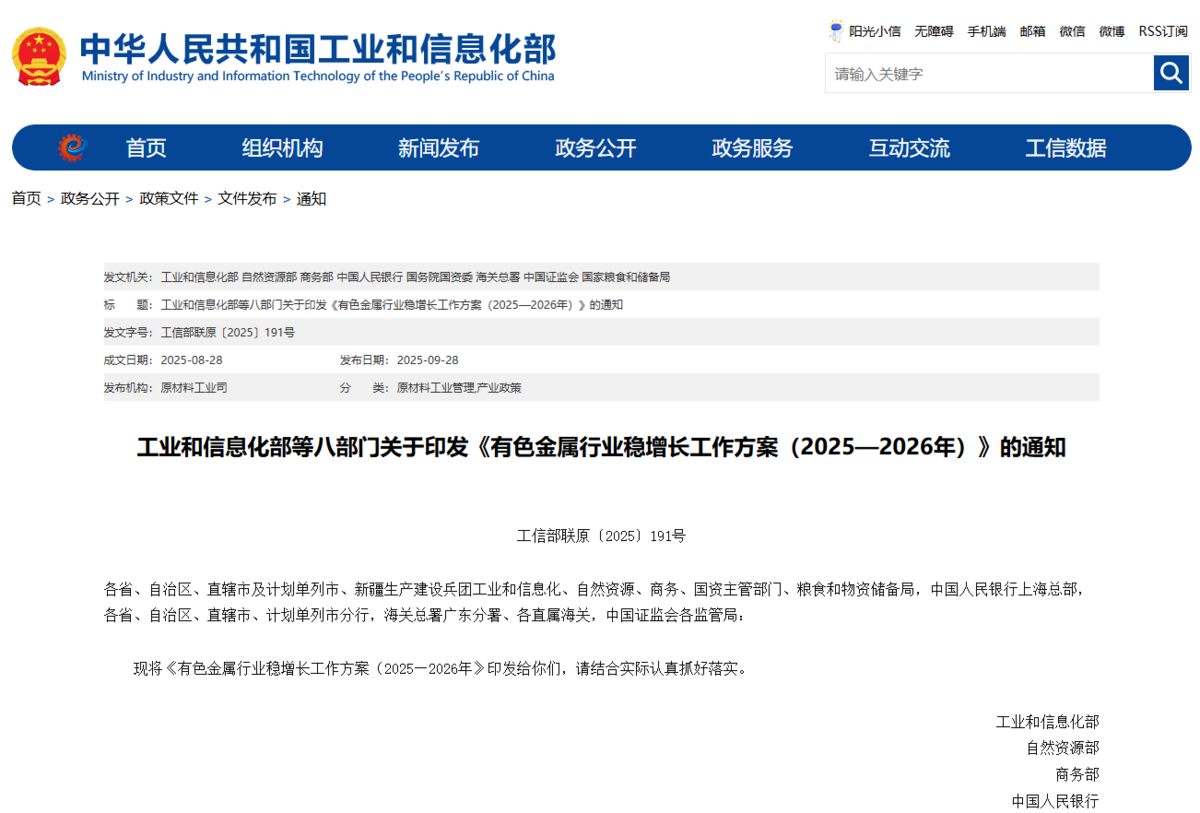The width and height of the screenshot is (1200, 813).
Task: Click the 首页 breadcrumb link
Action: click(x=26, y=199)
